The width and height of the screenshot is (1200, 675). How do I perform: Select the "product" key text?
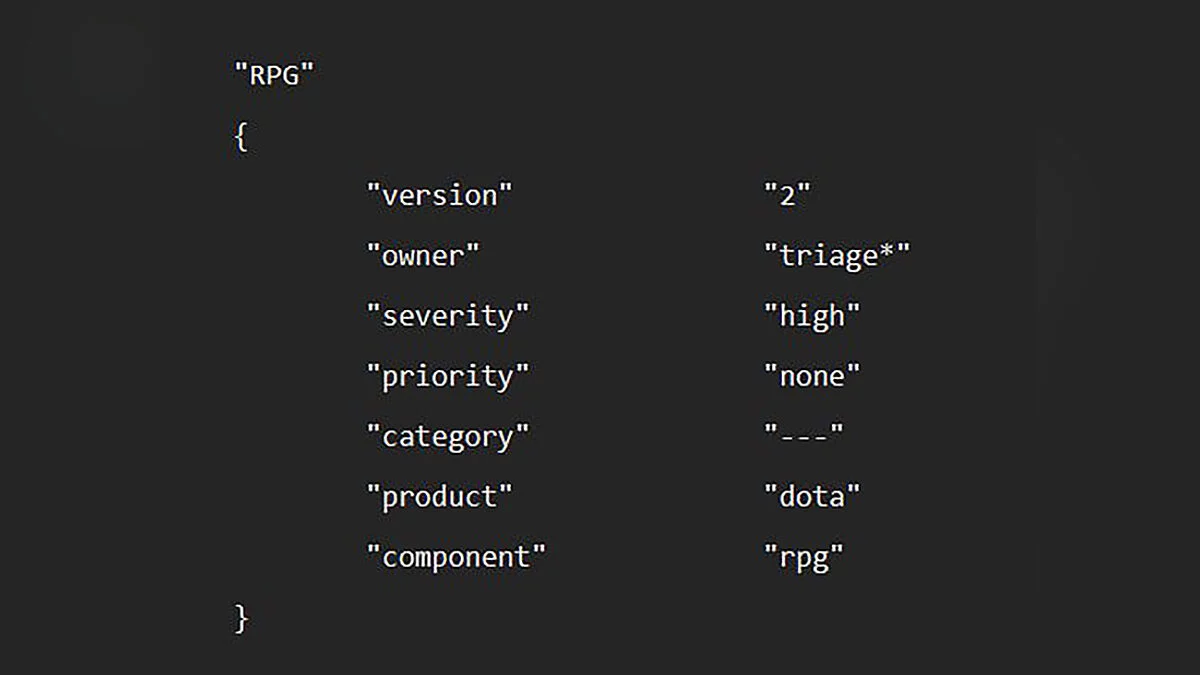pyautogui.click(x=439, y=497)
